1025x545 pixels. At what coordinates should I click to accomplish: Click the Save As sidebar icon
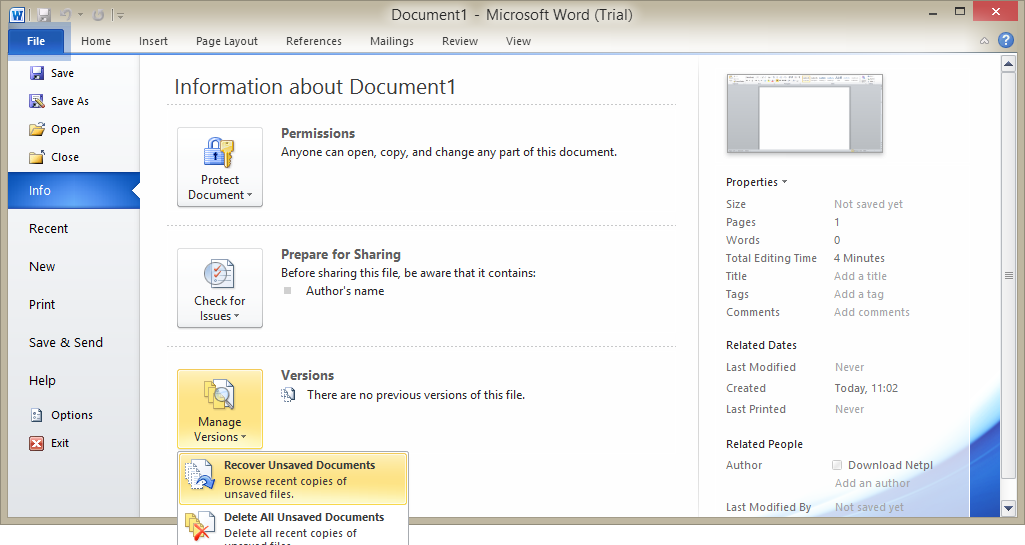click(37, 101)
